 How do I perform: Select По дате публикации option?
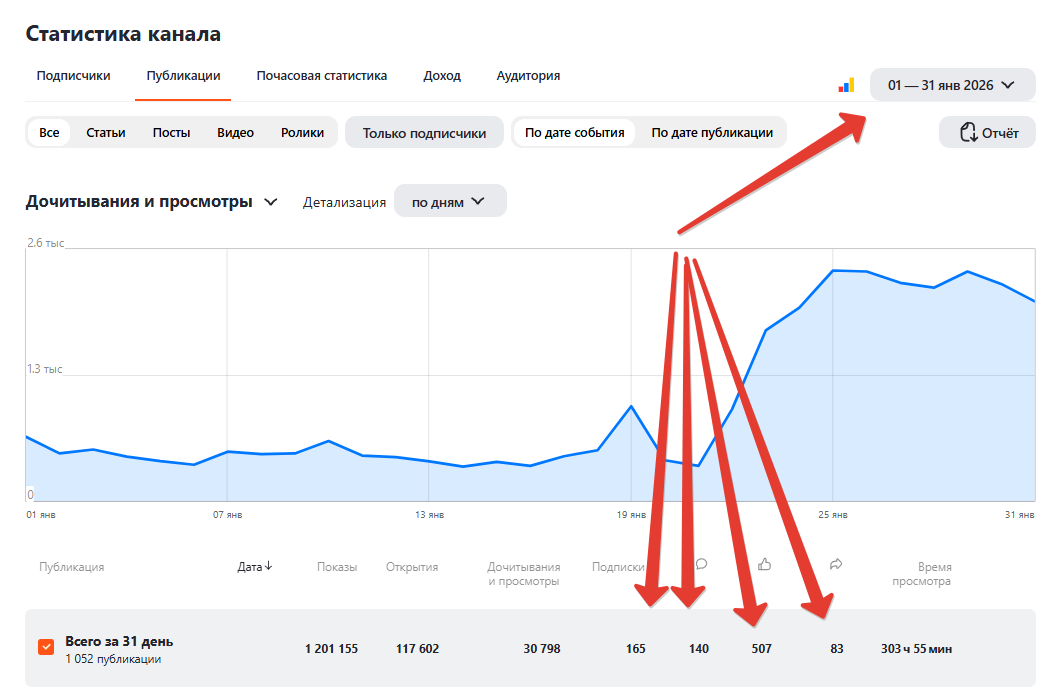[x=712, y=133]
